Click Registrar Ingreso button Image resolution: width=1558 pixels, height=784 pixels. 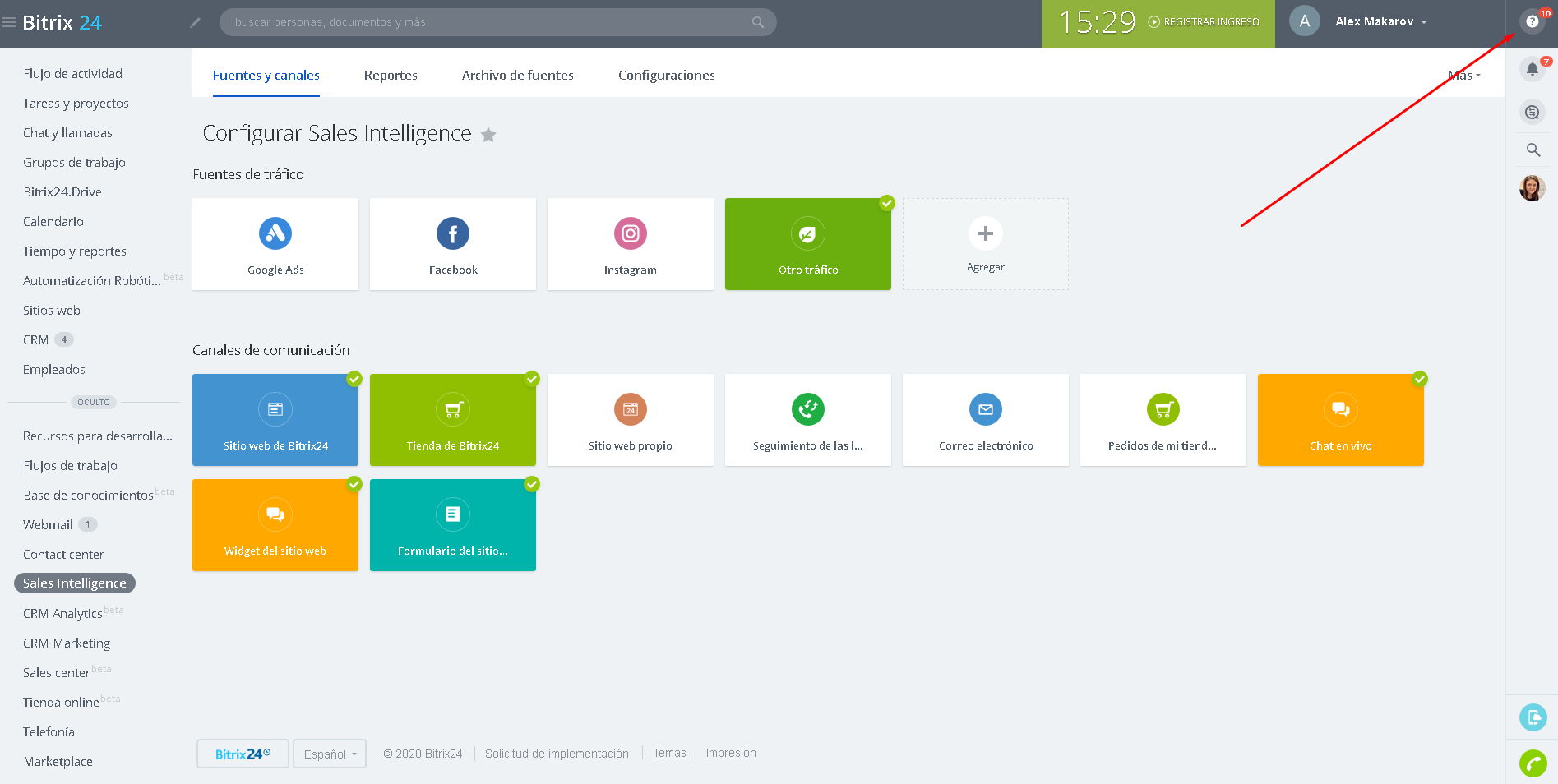(1204, 22)
